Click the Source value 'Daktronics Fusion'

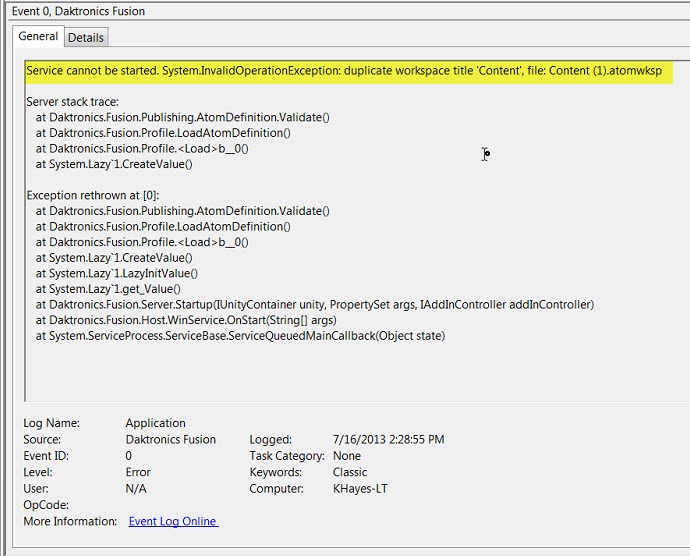pyautogui.click(x=171, y=440)
